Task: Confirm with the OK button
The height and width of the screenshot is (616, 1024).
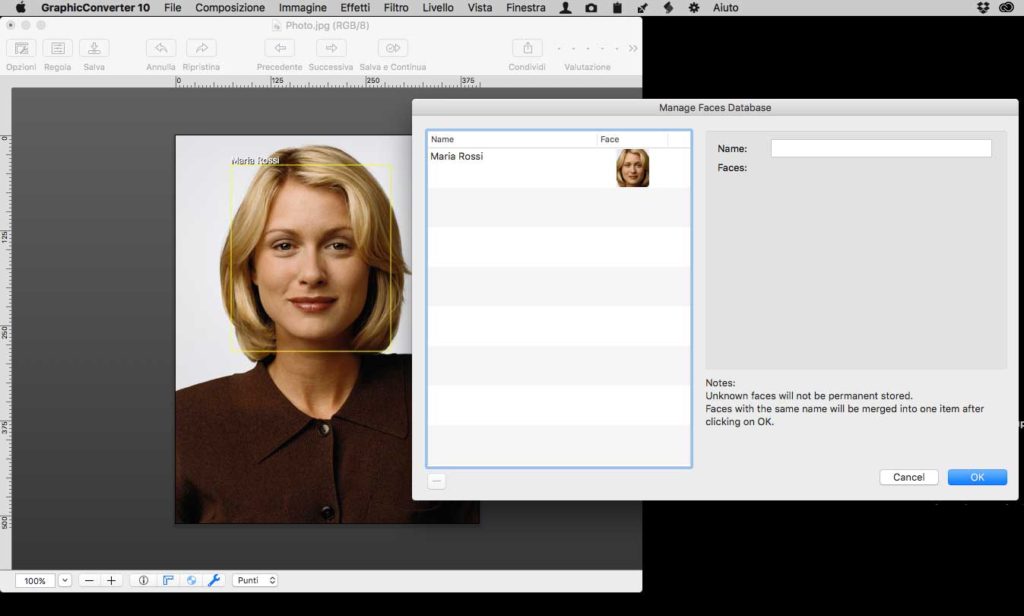Action: pyautogui.click(x=977, y=477)
